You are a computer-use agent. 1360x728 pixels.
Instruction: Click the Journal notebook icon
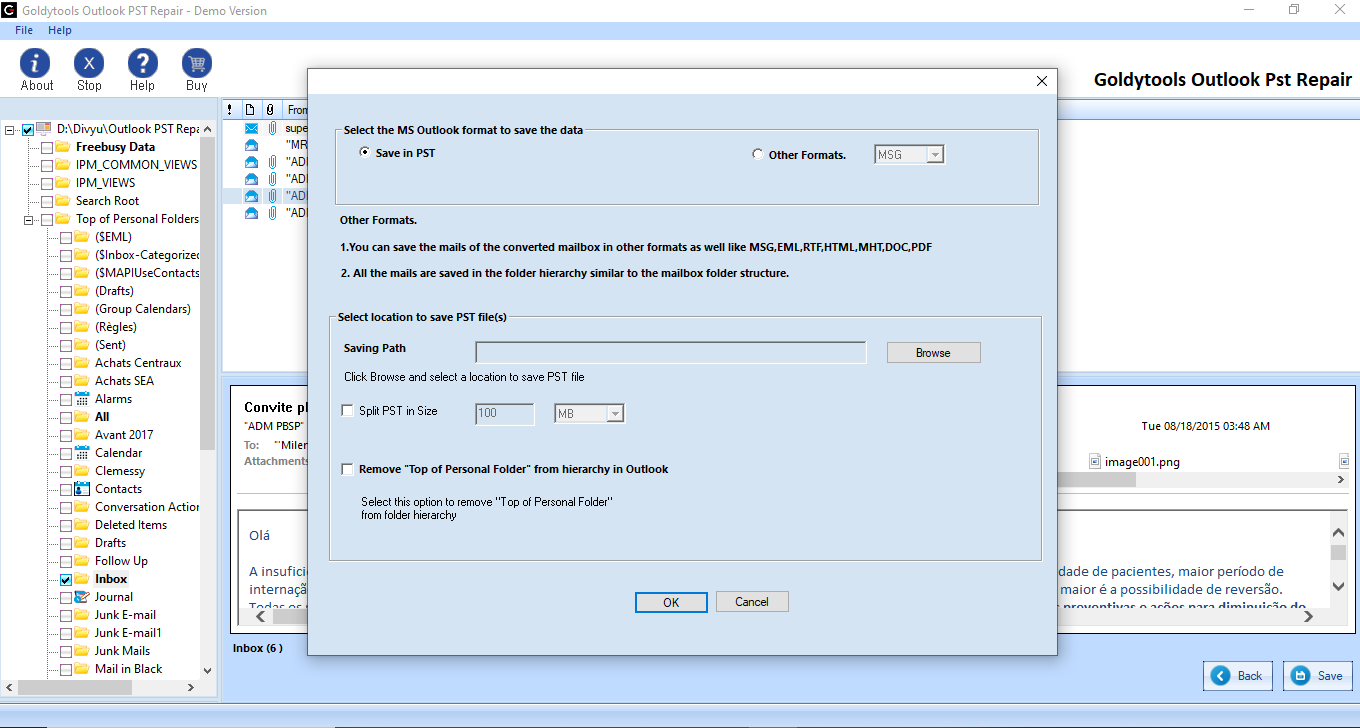82,597
